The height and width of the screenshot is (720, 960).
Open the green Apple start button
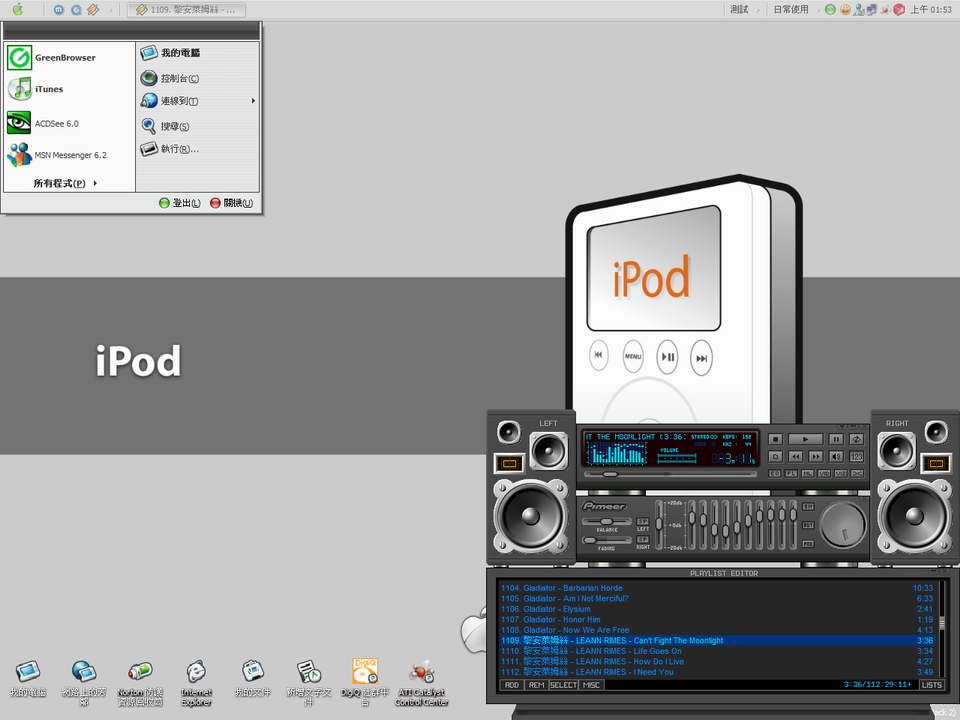pyautogui.click(x=18, y=9)
